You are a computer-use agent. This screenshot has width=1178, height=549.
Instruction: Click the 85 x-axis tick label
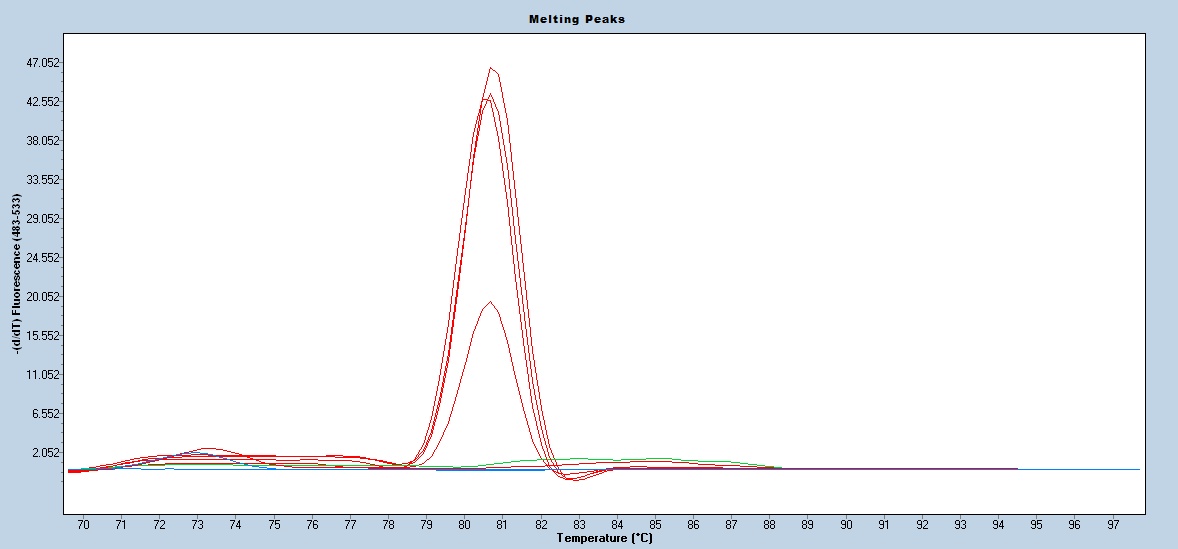[x=655, y=524]
